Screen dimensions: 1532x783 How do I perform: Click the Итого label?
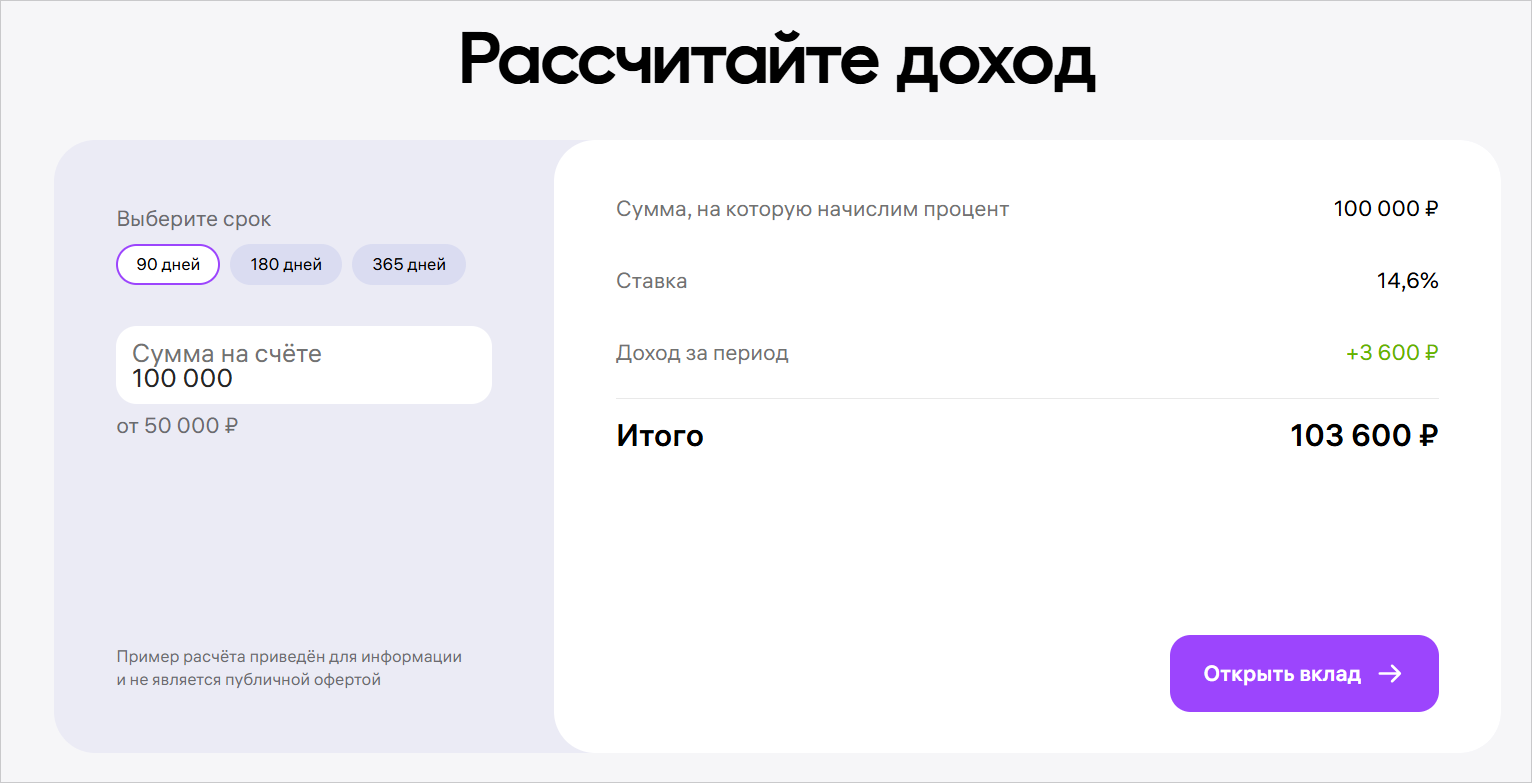click(660, 436)
